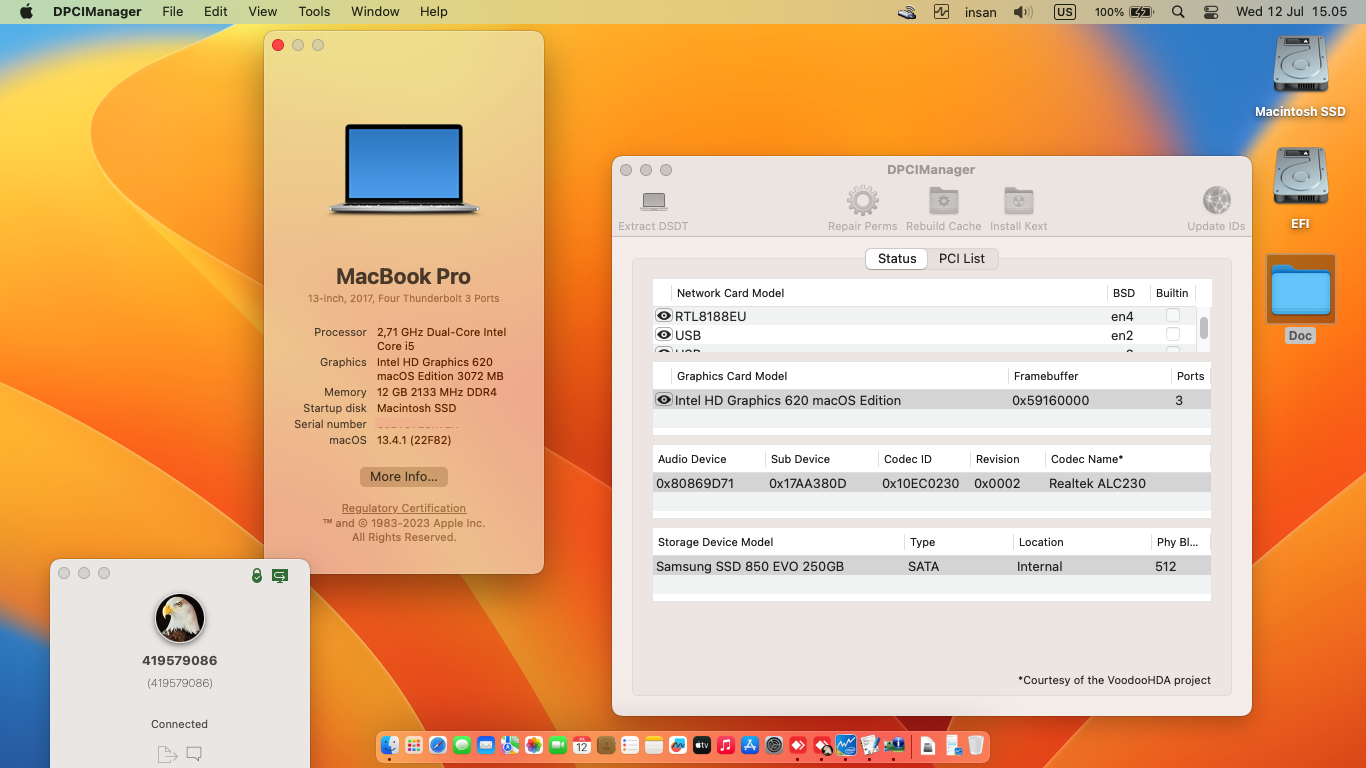Click the More Info... button
The width and height of the screenshot is (1366, 768).
[x=404, y=477]
